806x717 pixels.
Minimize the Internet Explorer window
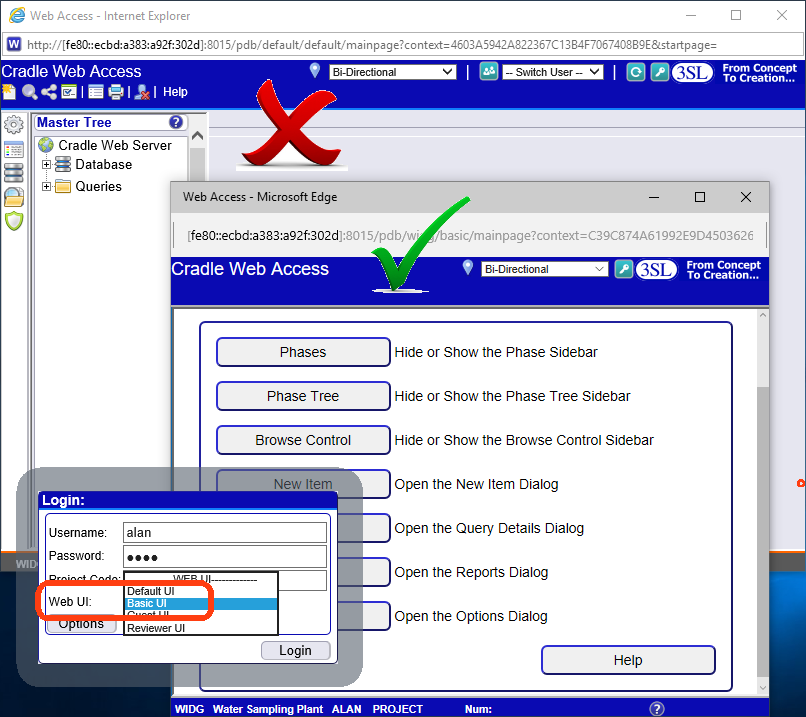(x=691, y=15)
